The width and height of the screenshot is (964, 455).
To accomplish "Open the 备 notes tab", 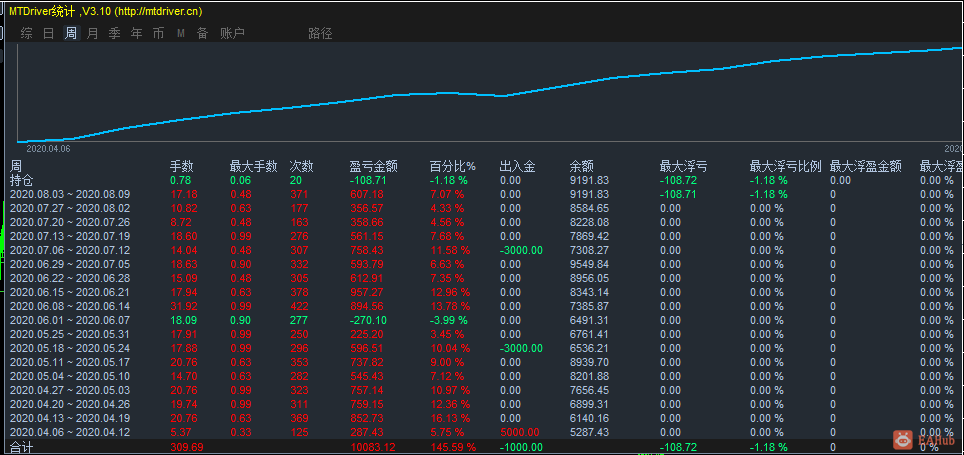I will [x=202, y=33].
